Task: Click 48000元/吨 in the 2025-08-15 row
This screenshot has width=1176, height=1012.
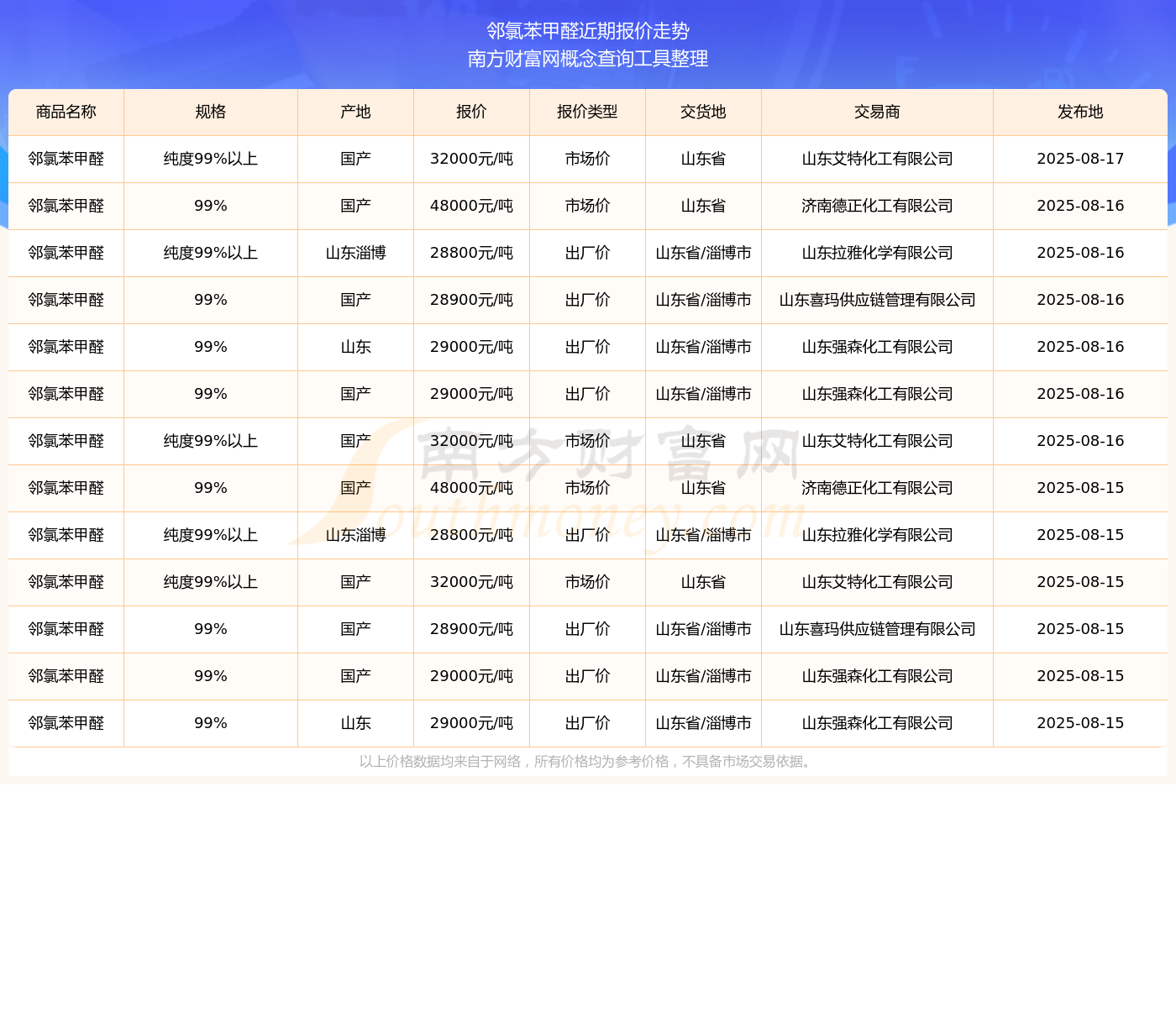Action: pyautogui.click(x=472, y=488)
